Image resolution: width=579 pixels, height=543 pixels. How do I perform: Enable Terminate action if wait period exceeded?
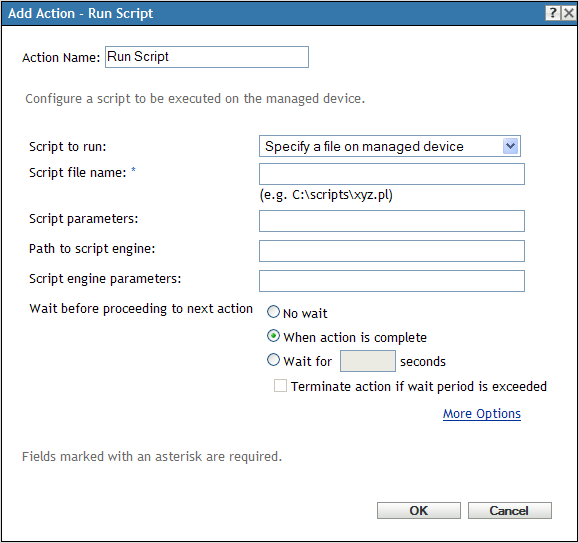pos(280,386)
